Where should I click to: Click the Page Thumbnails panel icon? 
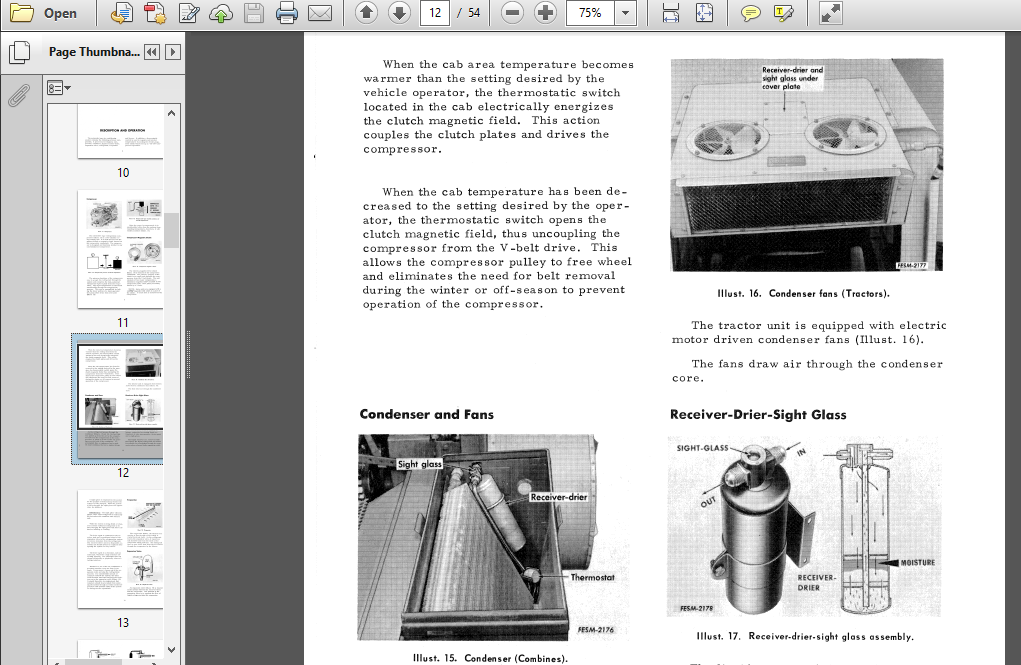click(20, 52)
